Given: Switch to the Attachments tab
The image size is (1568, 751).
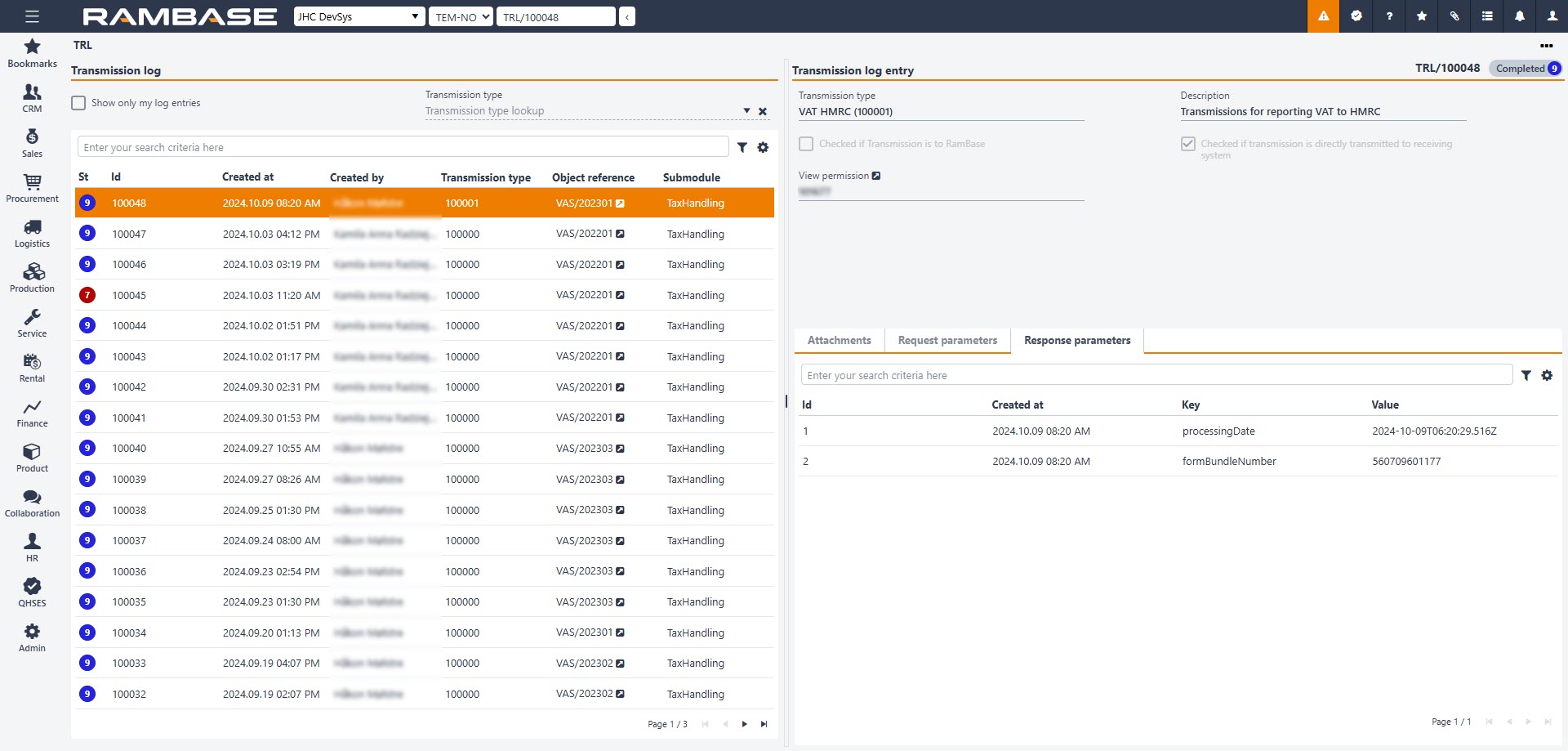Looking at the screenshot, I should (839, 341).
